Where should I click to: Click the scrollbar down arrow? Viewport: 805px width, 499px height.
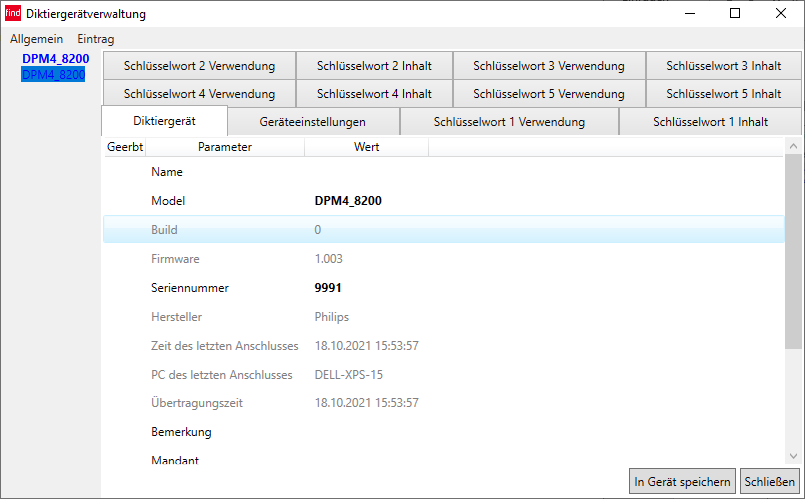[x=793, y=456]
